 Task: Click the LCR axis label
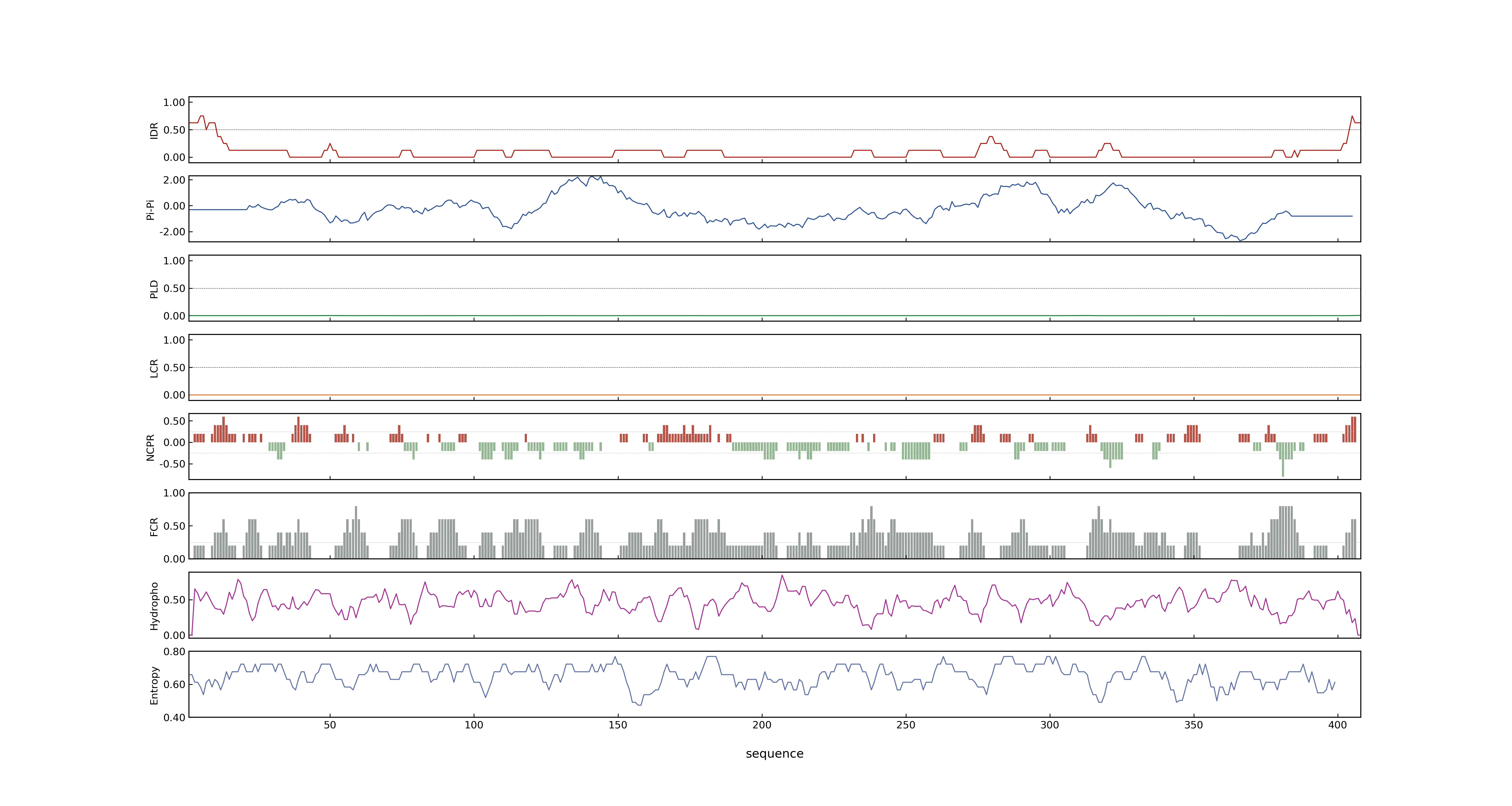[154, 368]
